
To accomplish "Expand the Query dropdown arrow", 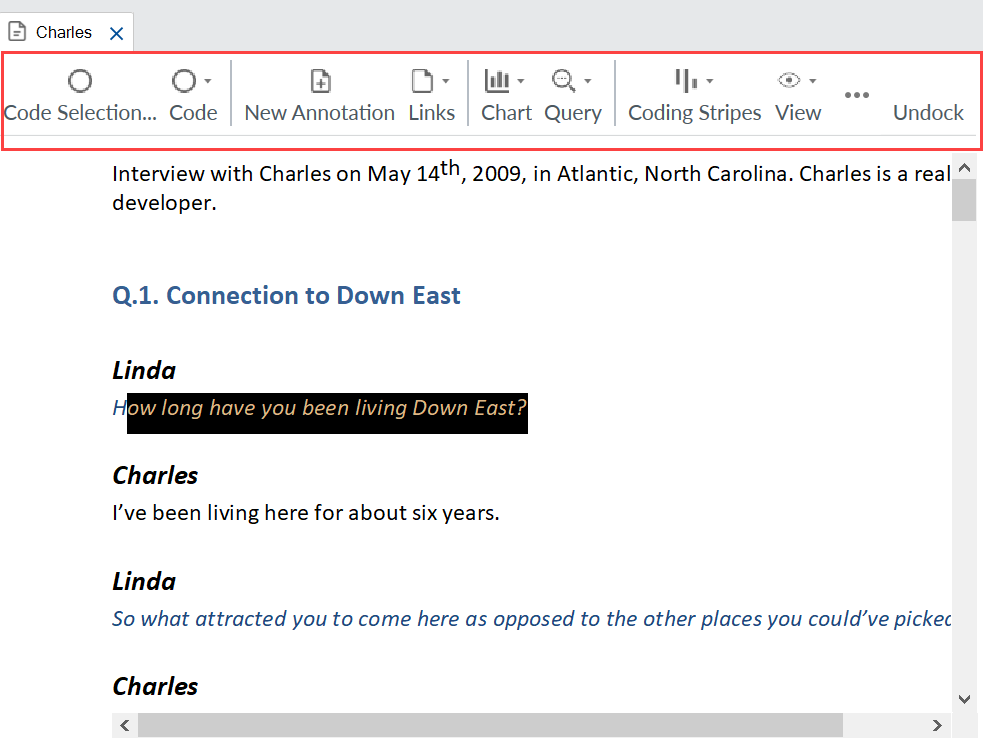I will pyautogui.click(x=587, y=81).
